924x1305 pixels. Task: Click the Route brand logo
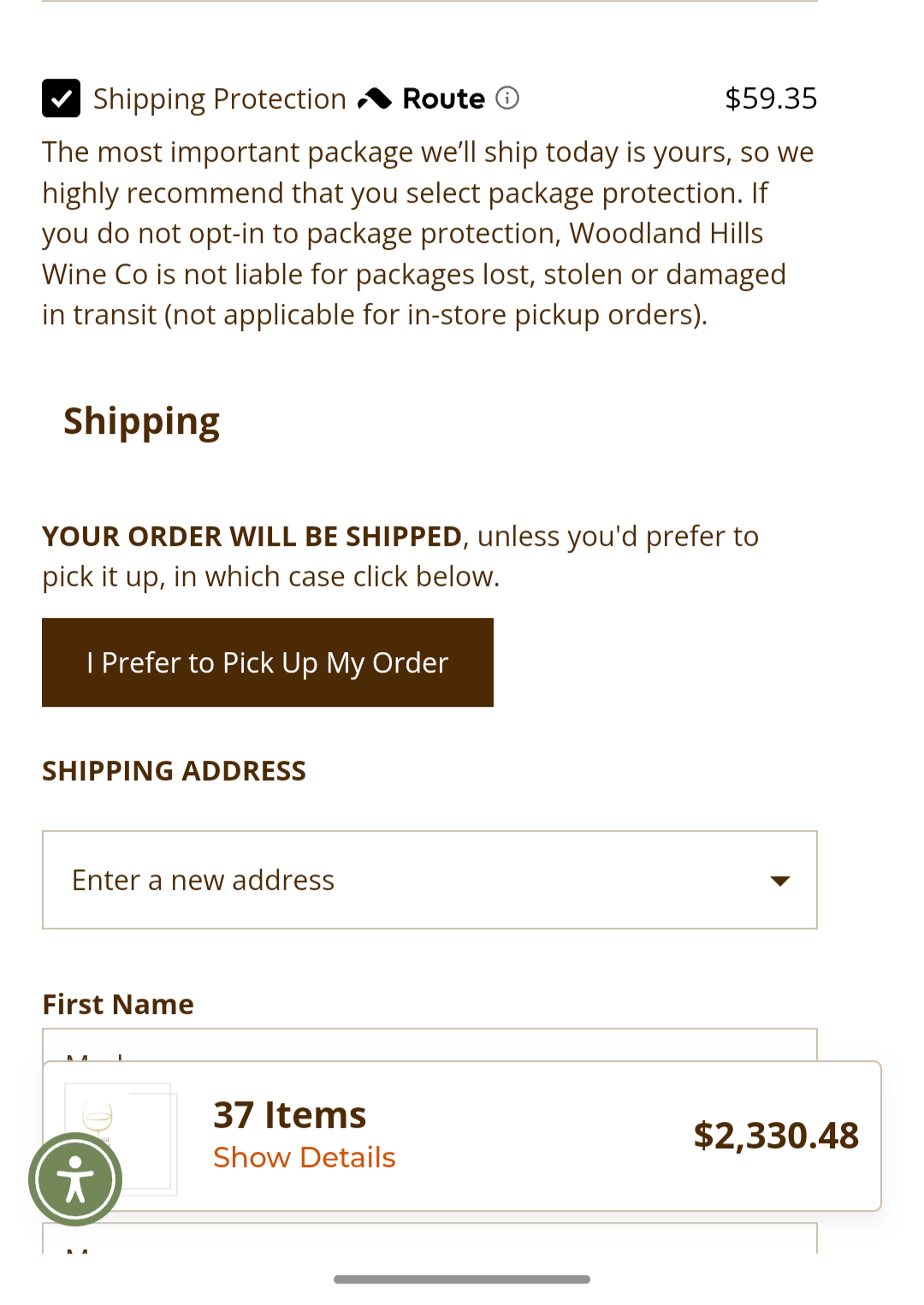pyautogui.click(x=421, y=98)
